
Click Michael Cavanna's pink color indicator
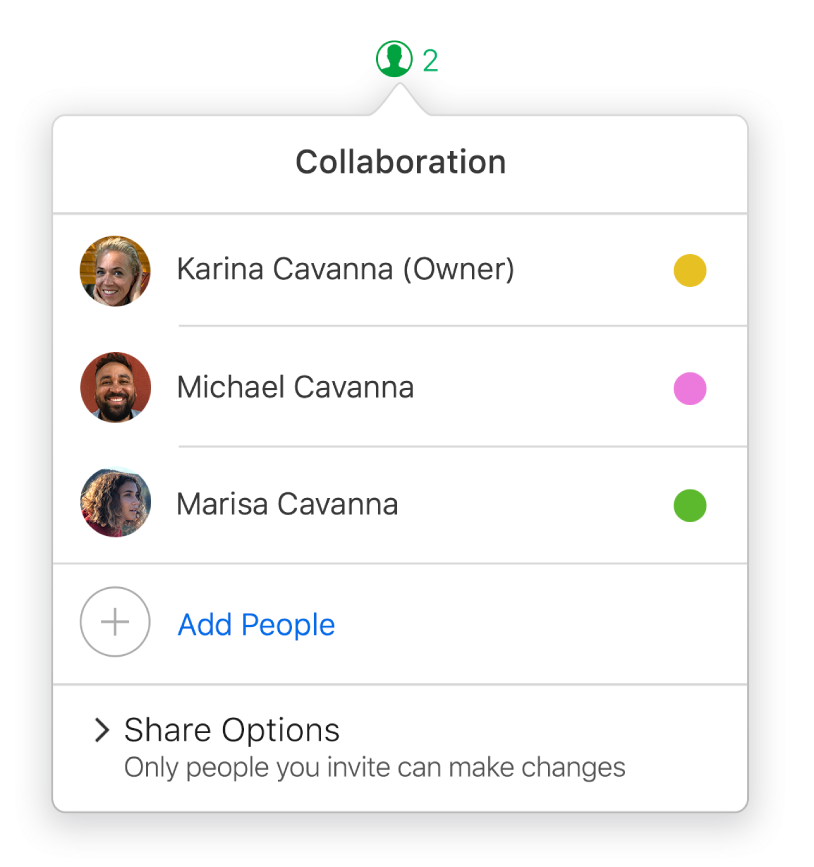[689, 388]
